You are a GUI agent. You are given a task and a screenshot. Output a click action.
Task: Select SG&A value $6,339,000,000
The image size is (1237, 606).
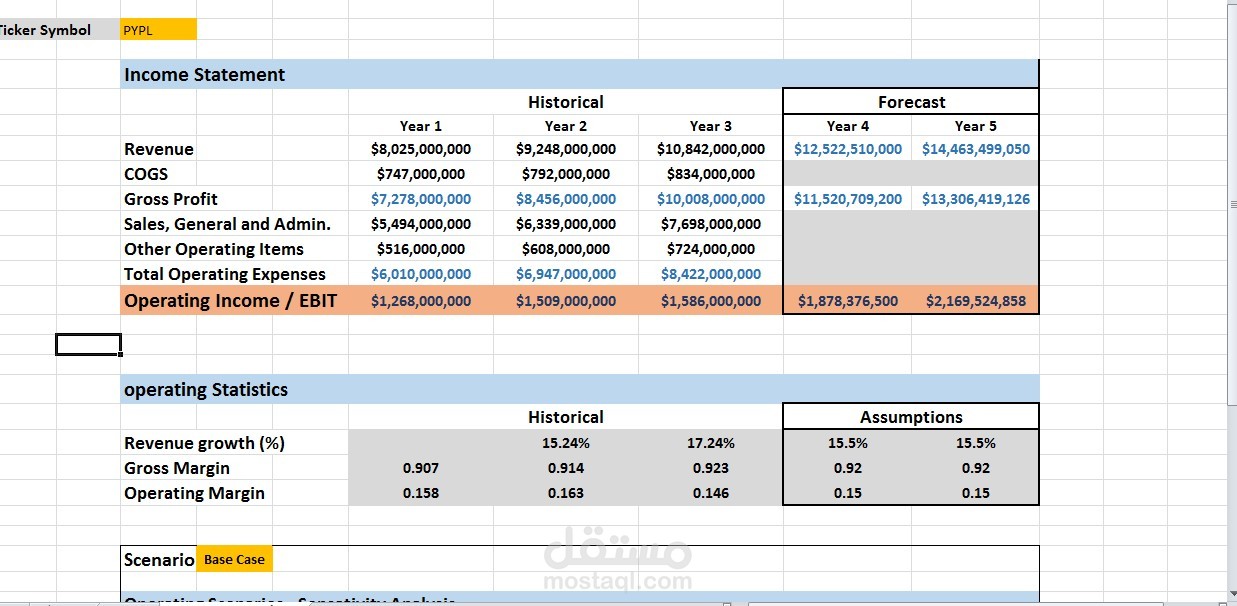[566, 224]
